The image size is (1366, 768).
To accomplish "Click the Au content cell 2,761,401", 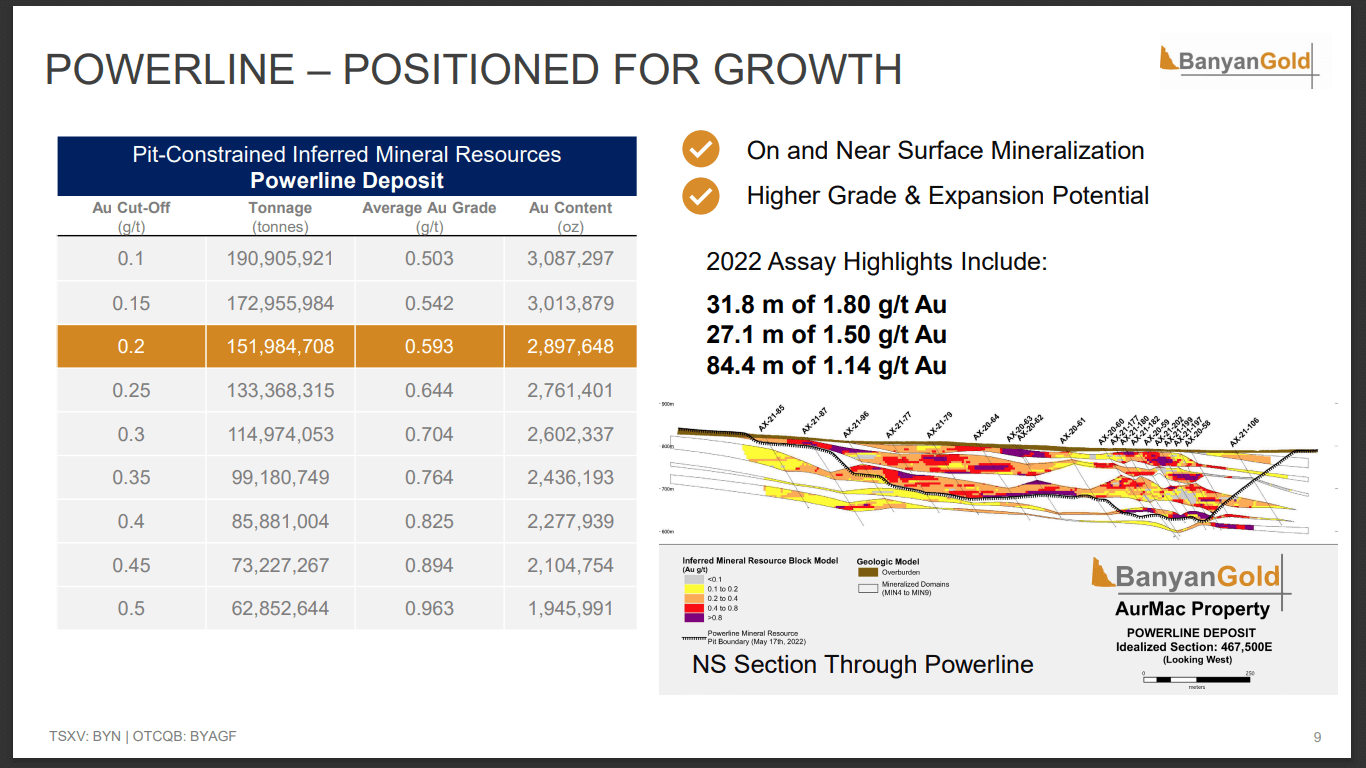I will click(570, 390).
